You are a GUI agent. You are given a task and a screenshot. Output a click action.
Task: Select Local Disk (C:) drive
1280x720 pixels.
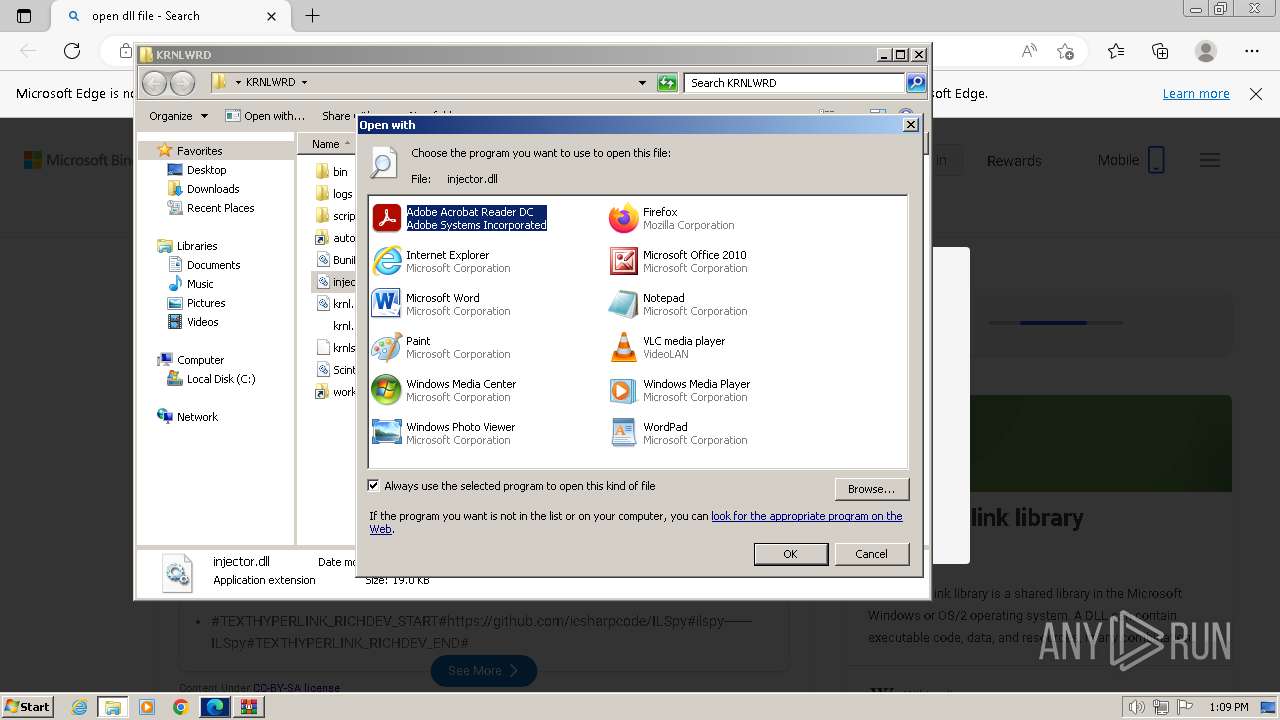click(x=221, y=379)
